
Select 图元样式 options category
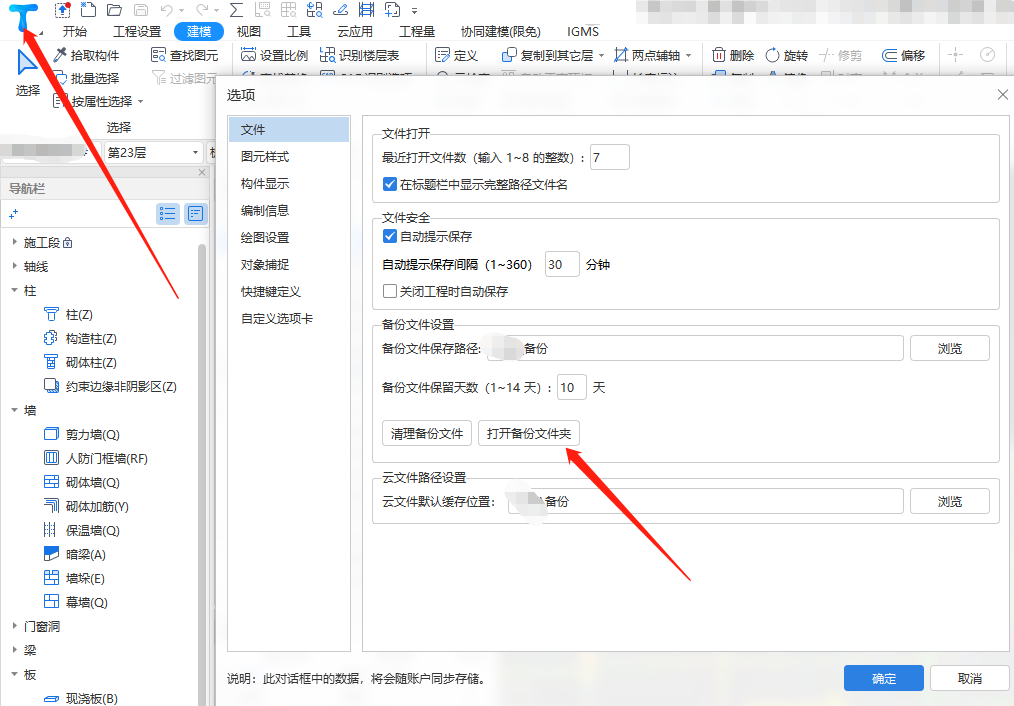[288, 156]
